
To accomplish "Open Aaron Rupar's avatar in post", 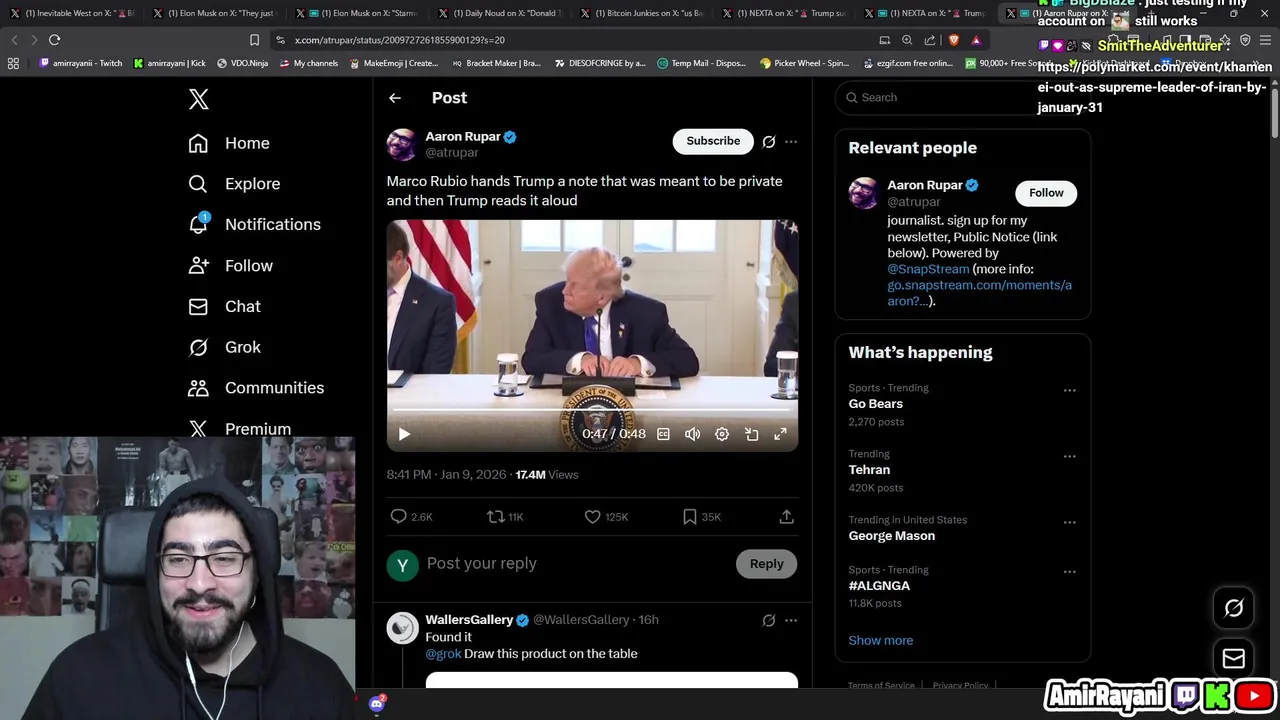I will [x=402, y=144].
